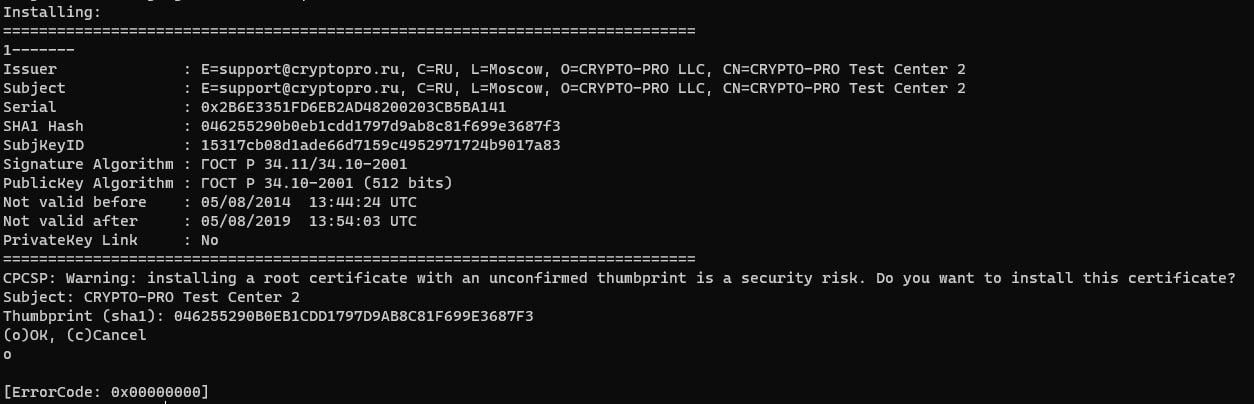
Task: Click the PublicKey Algorithm "(512 bits)" text
Action: point(406,183)
